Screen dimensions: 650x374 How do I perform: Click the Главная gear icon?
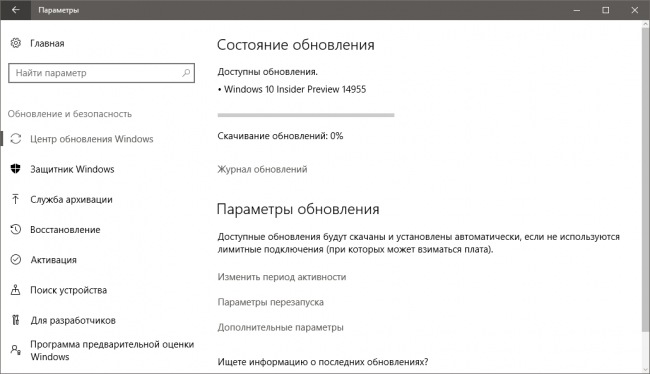tap(16, 43)
